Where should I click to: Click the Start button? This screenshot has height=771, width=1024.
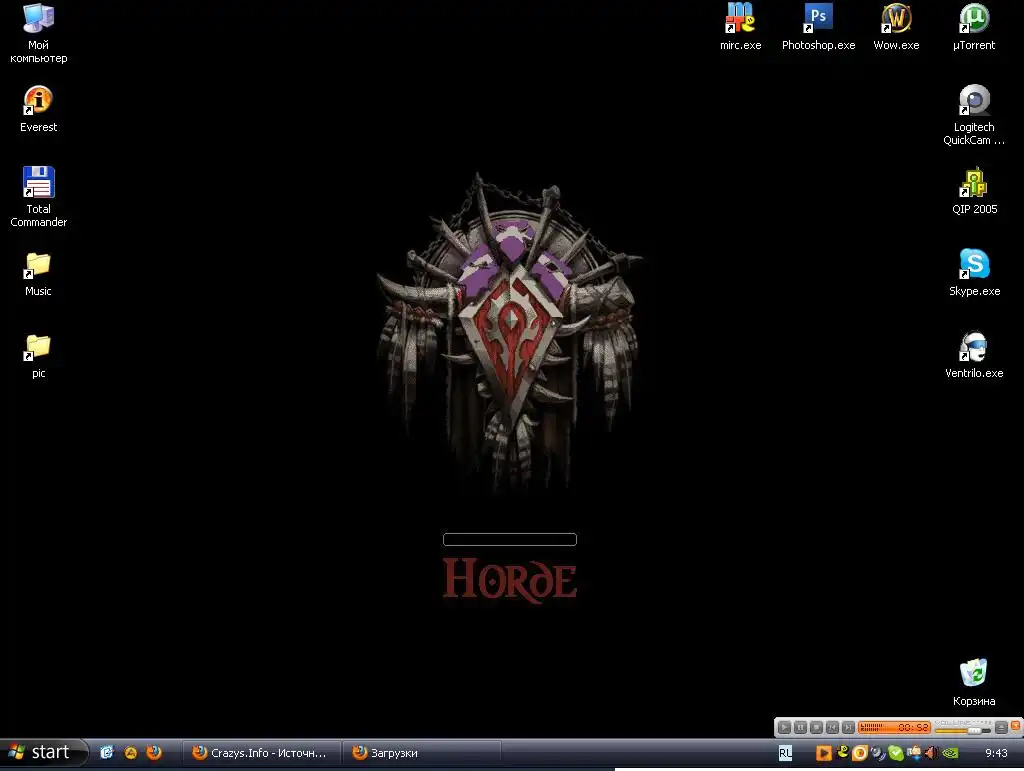click(42, 753)
